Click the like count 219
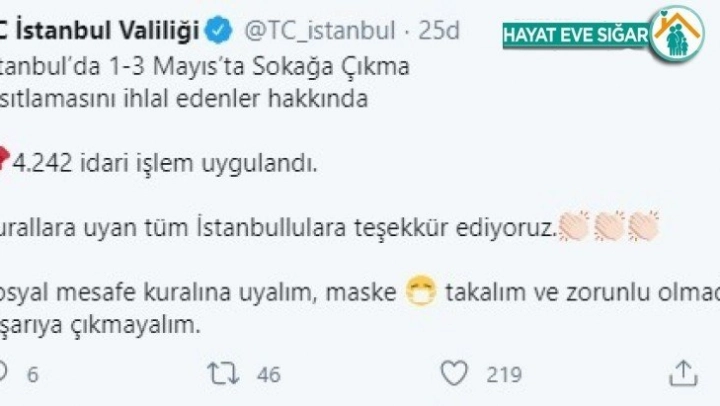 click(x=504, y=375)
